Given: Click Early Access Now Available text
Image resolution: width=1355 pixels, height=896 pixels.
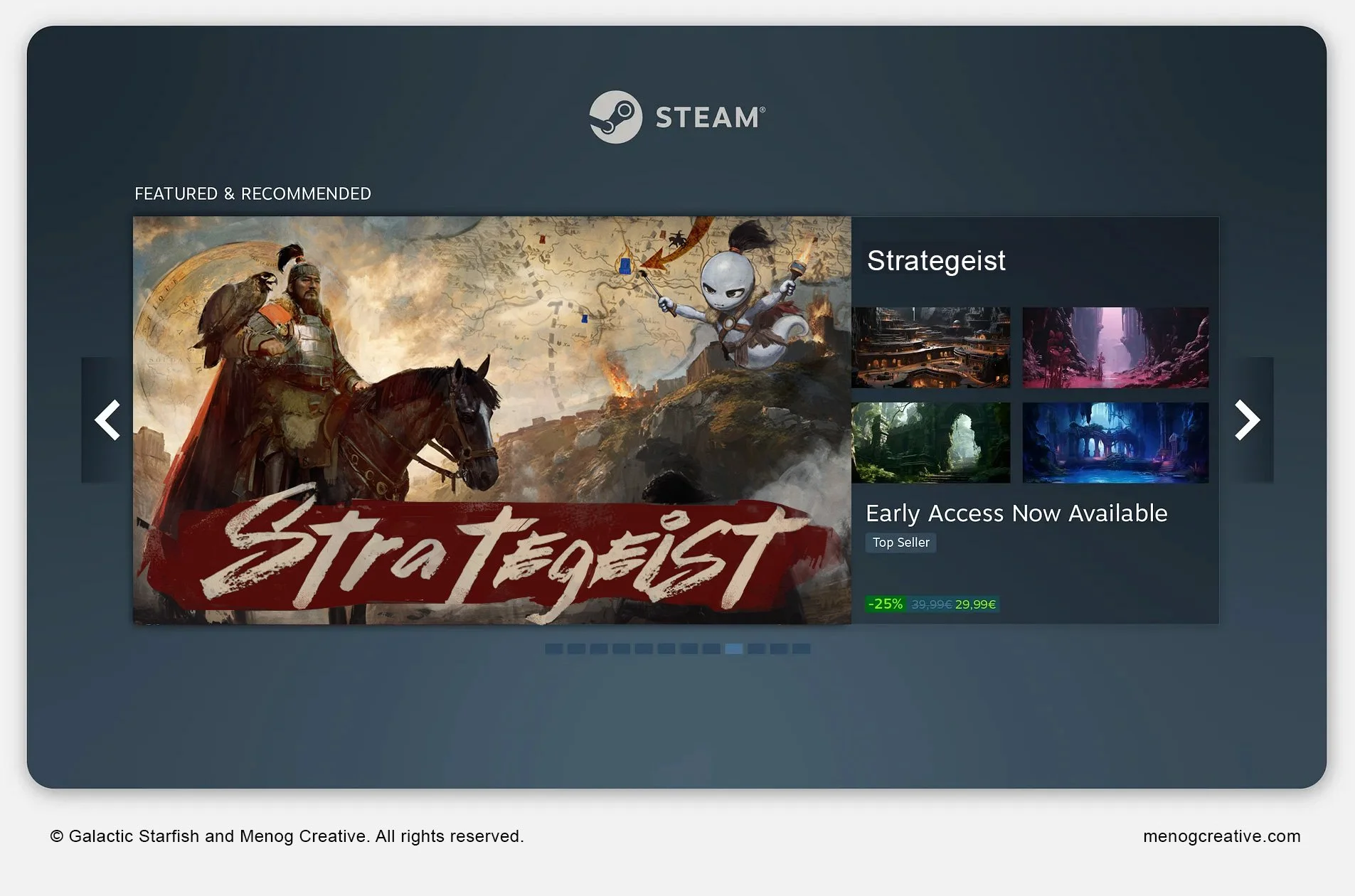Looking at the screenshot, I should point(1016,513).
